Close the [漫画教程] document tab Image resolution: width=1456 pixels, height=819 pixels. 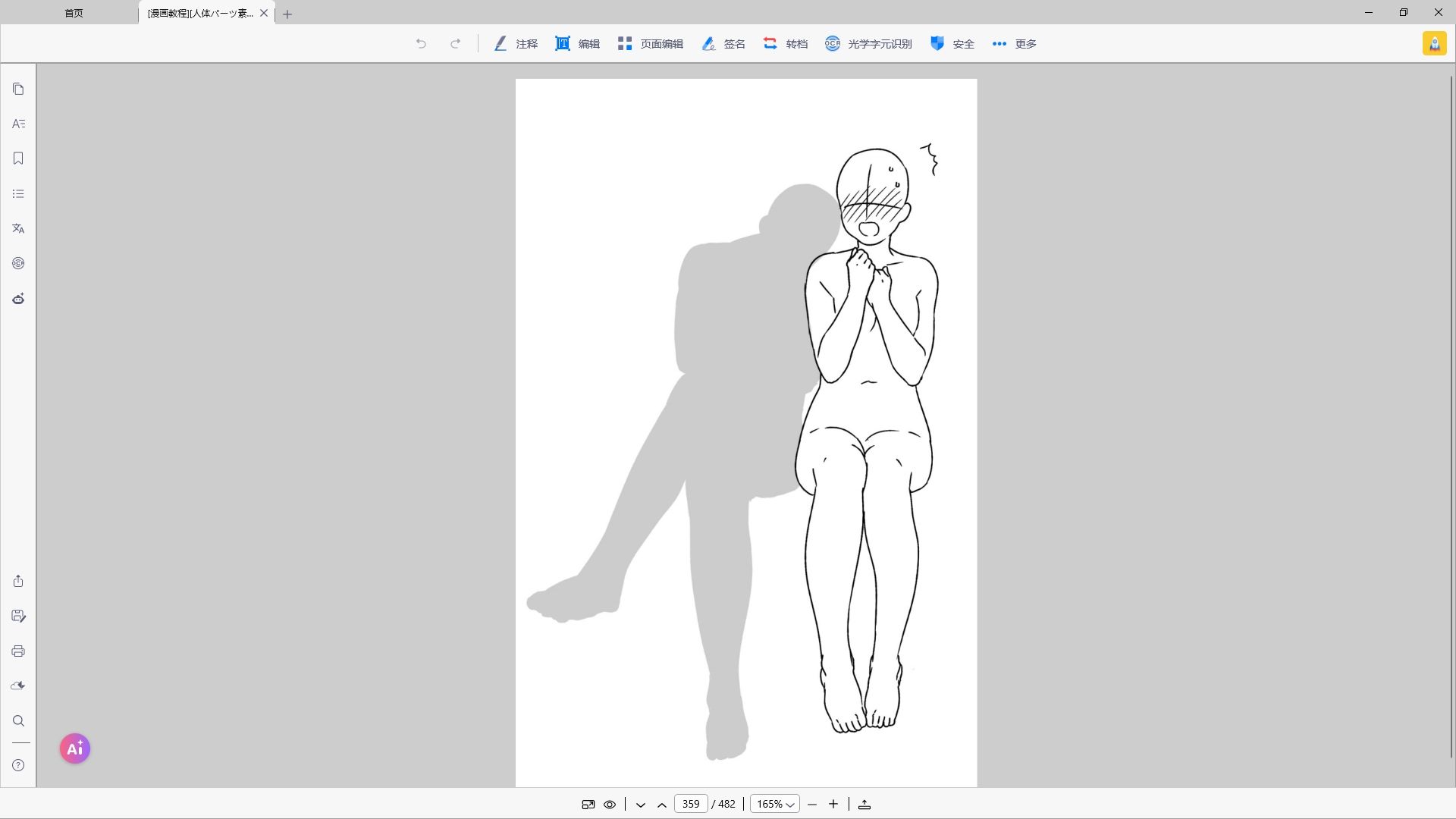[264, 13]
